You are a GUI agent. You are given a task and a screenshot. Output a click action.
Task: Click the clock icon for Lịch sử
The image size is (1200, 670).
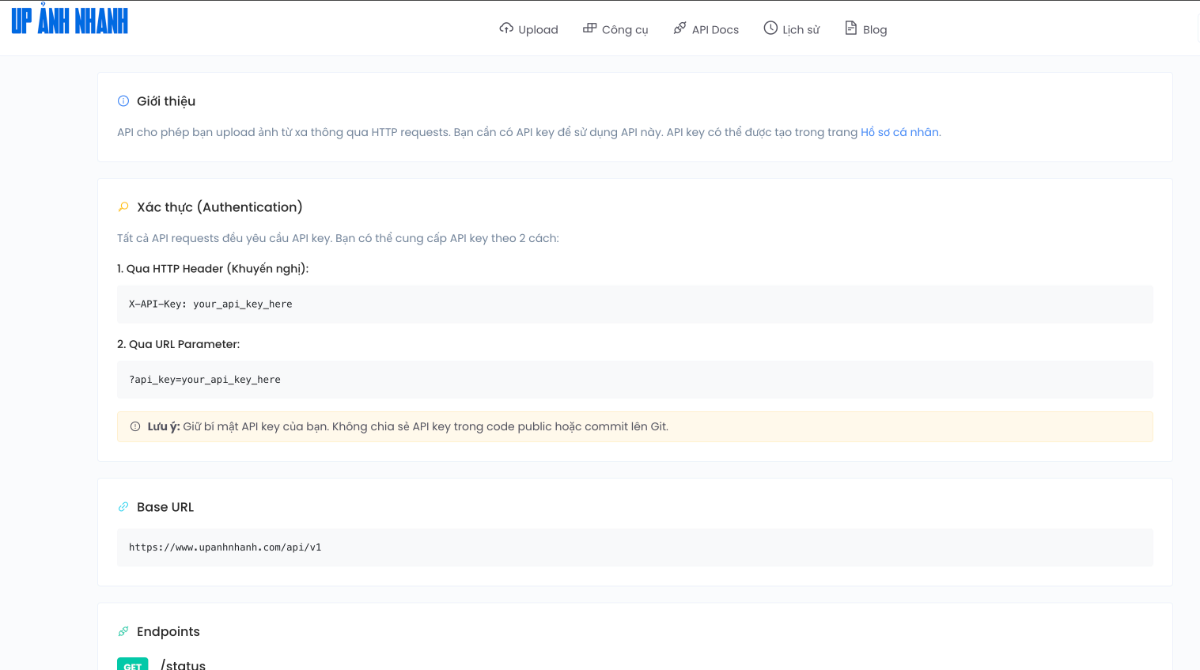click(770, 28)
